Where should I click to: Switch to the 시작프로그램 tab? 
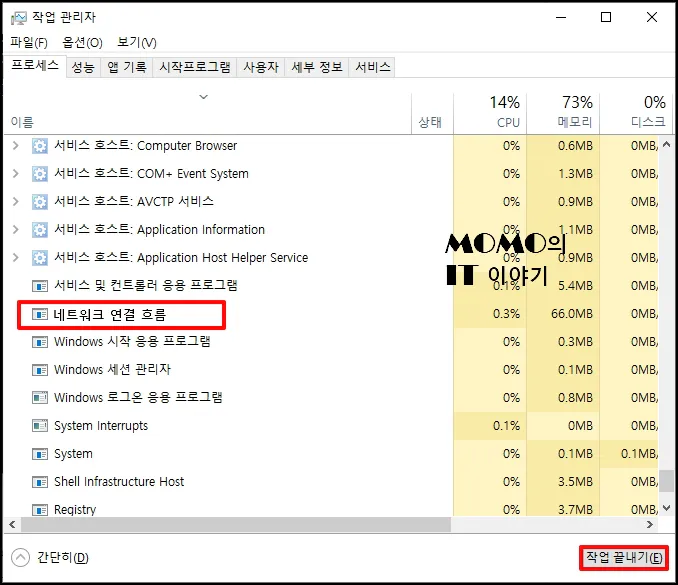coord(195,67)
